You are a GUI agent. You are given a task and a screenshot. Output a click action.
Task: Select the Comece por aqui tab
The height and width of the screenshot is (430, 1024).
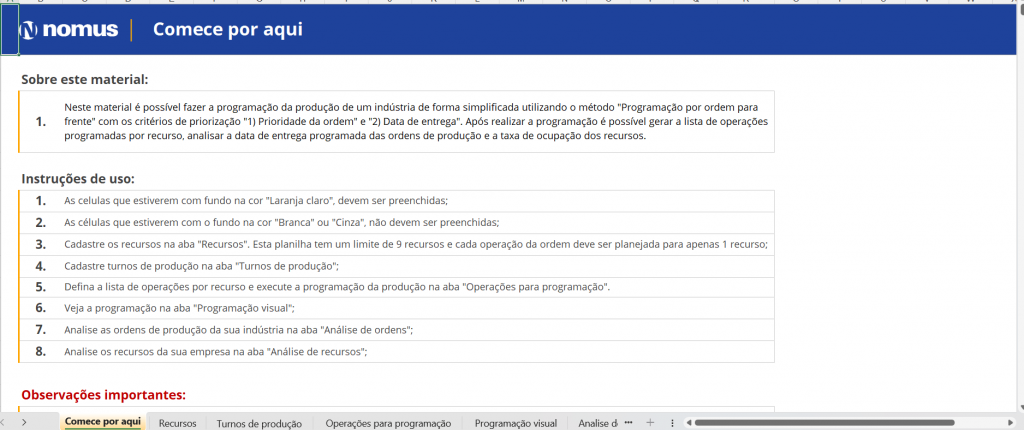pyautogui.click(x=102, y=422)
